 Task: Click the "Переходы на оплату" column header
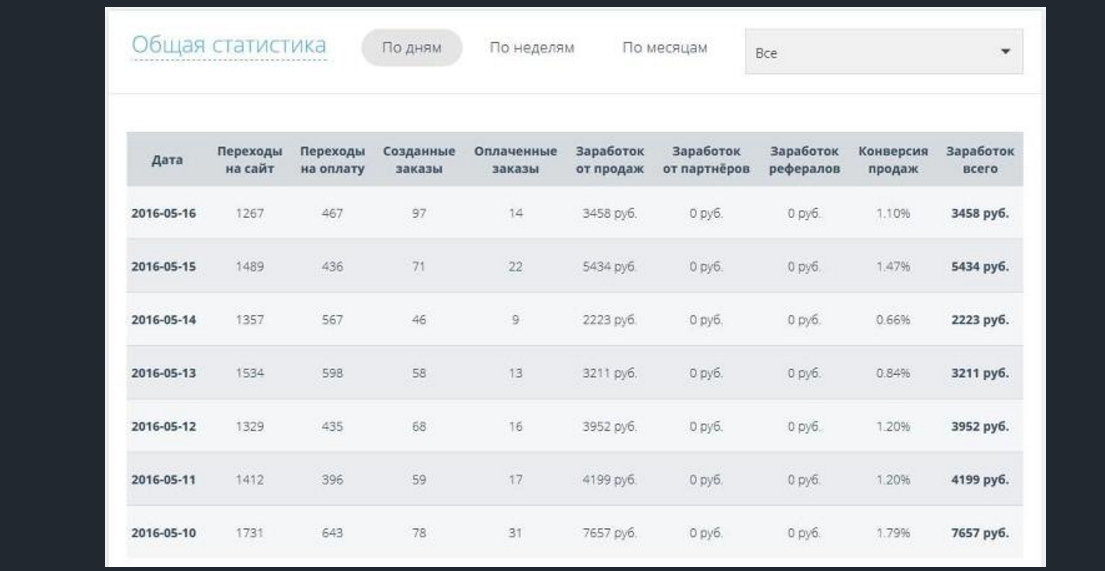click(332, 160)
